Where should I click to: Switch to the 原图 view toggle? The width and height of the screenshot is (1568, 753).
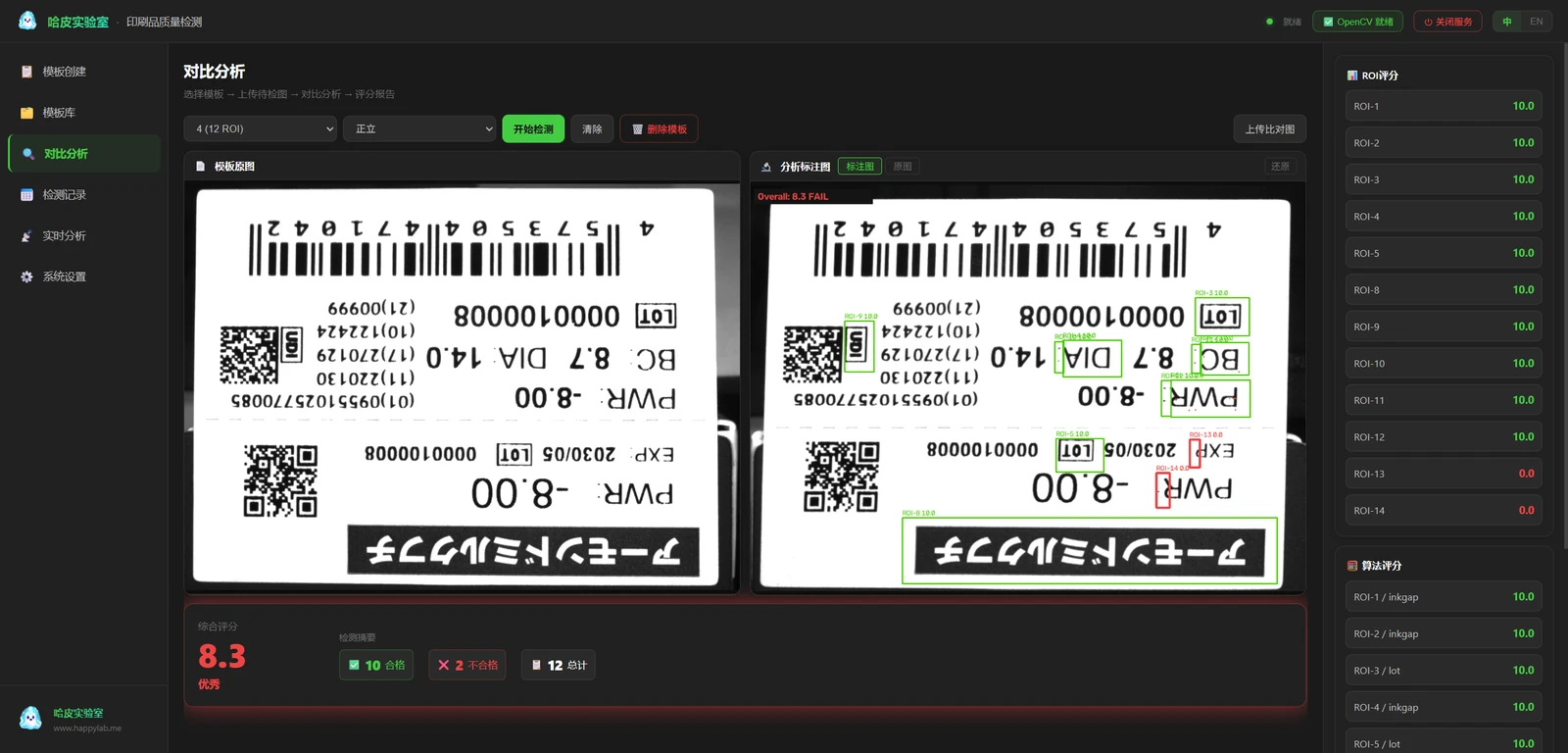[x=903, y=167]
